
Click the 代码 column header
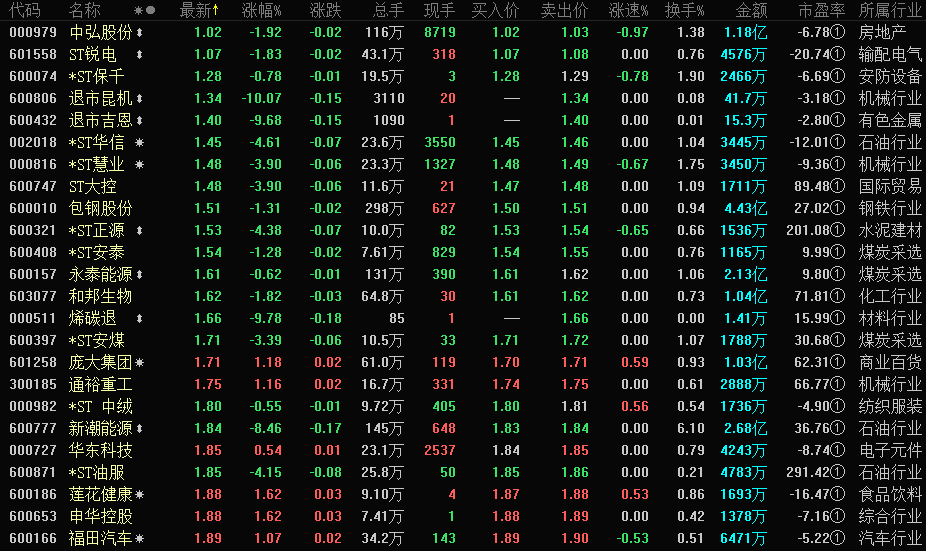tap(25, 10)
